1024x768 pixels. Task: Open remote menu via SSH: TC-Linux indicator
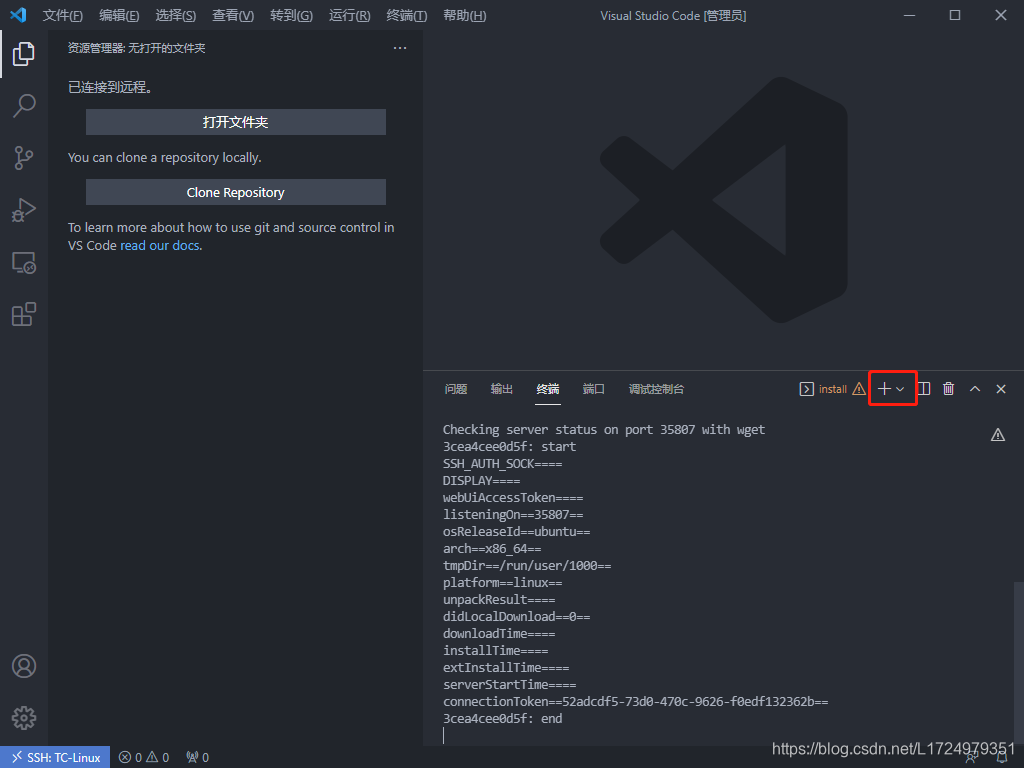[x=55, y=758]
